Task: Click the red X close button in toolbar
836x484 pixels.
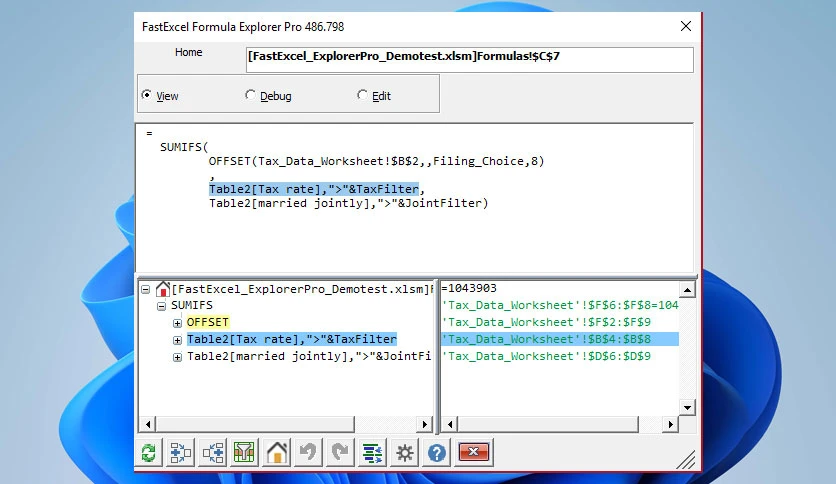Action: pos(473,452)
